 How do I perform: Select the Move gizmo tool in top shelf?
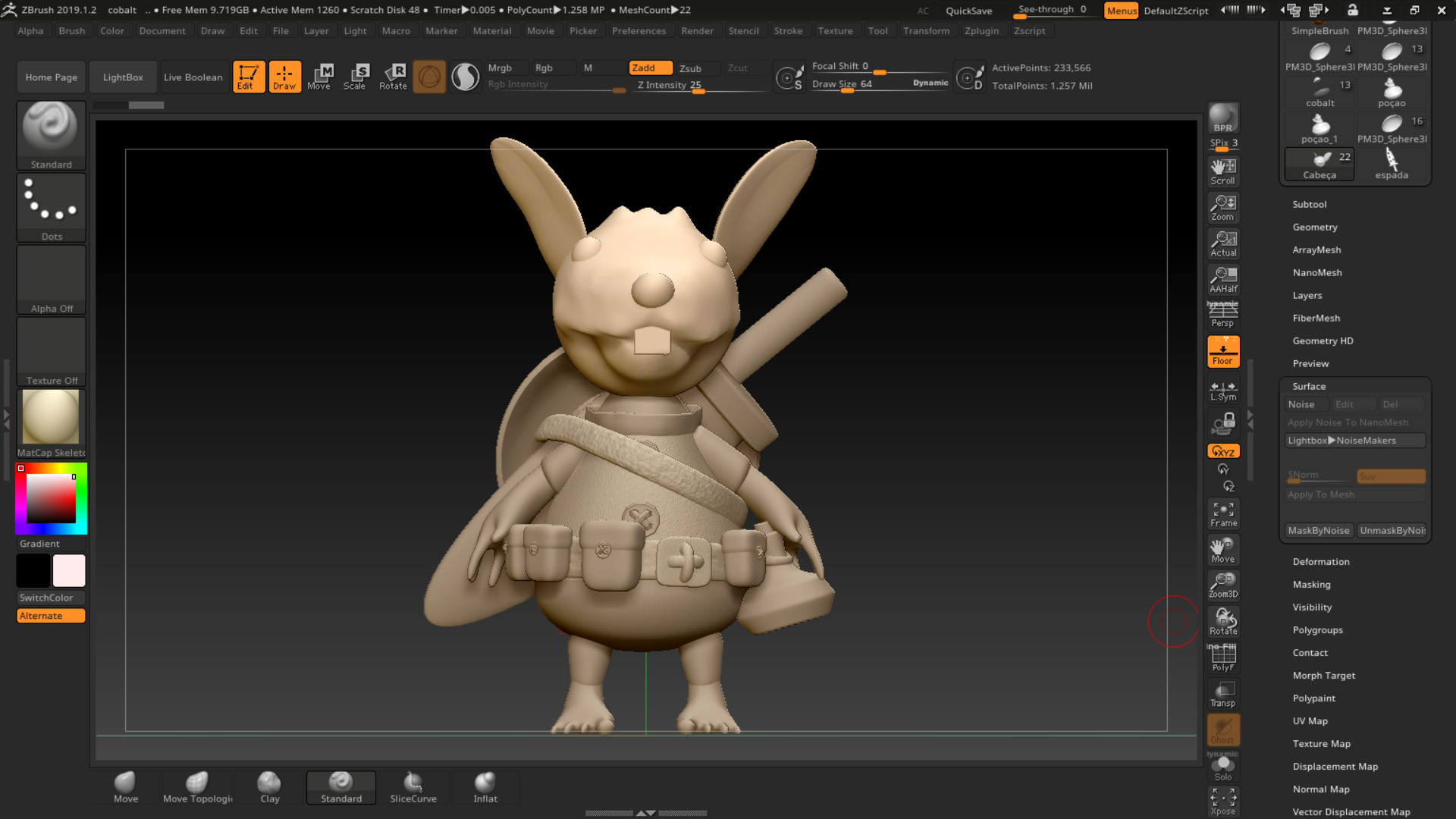pyautogui.click(x=319, y=77)
